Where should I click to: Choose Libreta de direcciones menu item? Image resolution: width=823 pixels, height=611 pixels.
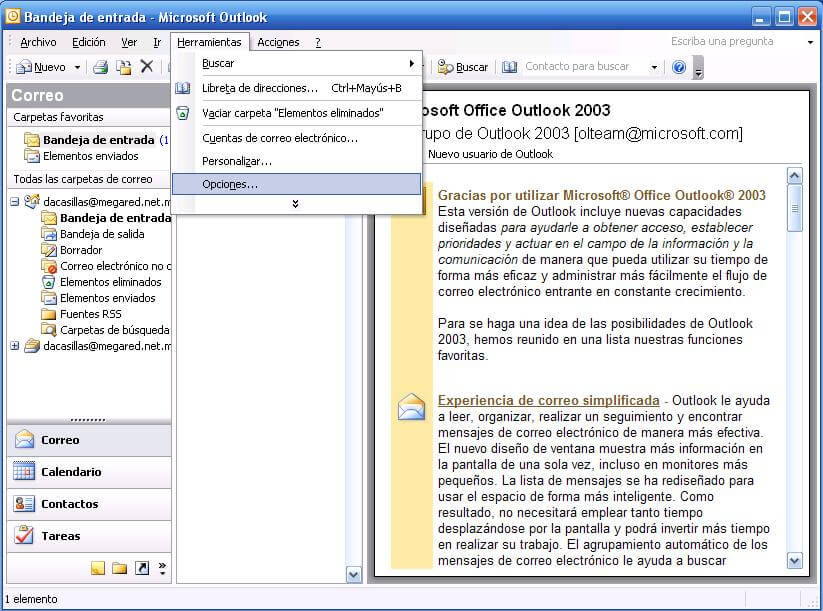pyautogui.click(x=297, y=88)
